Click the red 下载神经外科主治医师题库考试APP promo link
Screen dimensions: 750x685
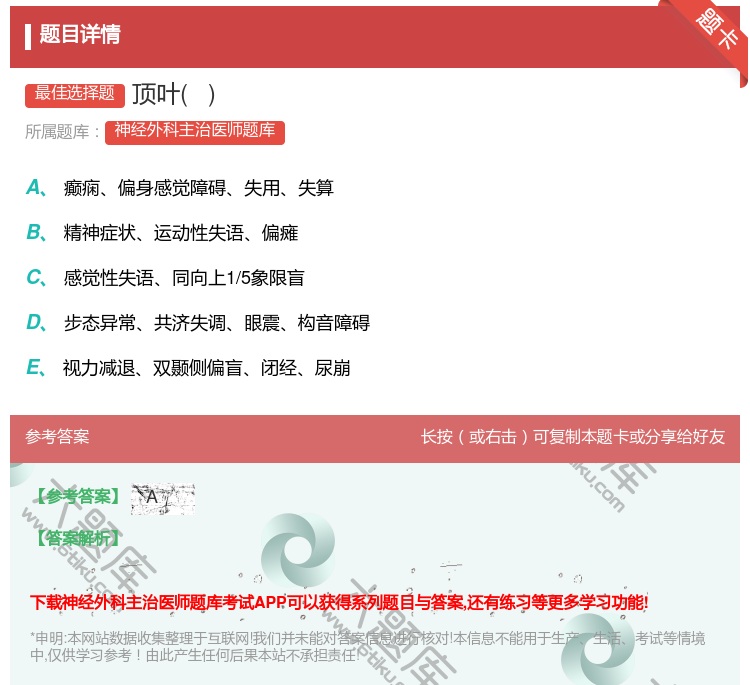(x=339, y=602)
